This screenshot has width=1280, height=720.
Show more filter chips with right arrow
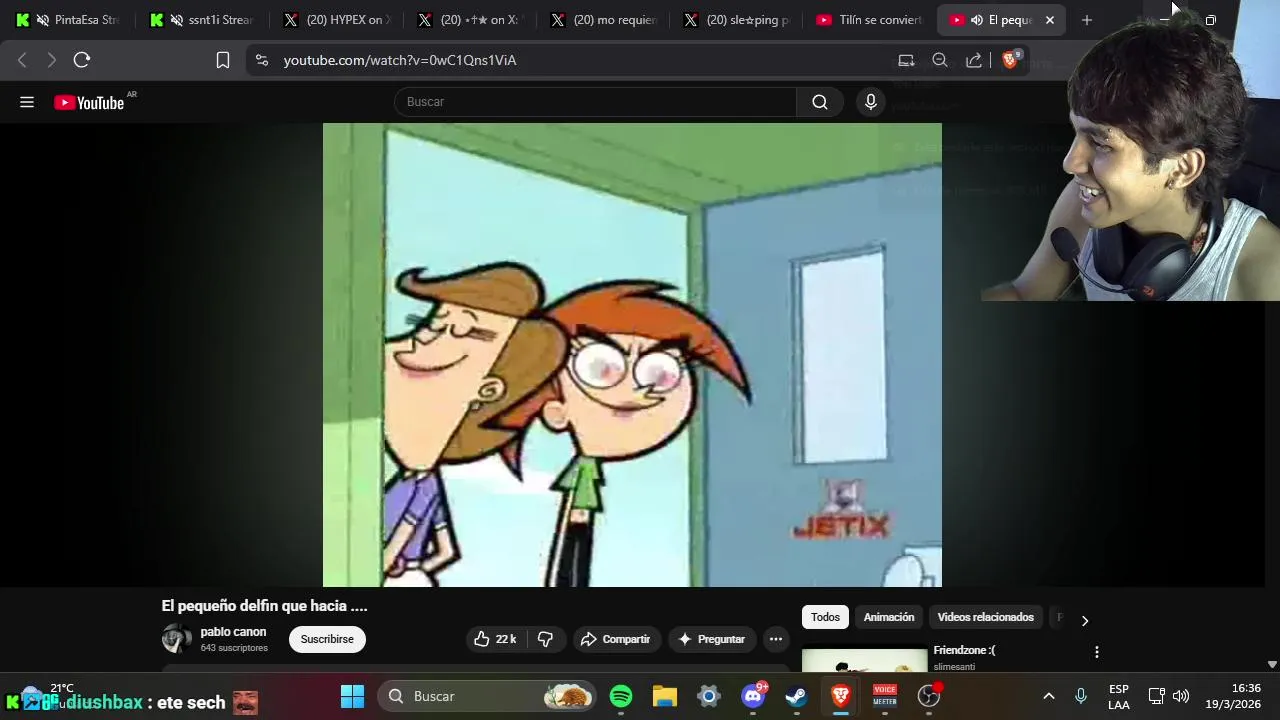click(x=1085, y=620)
